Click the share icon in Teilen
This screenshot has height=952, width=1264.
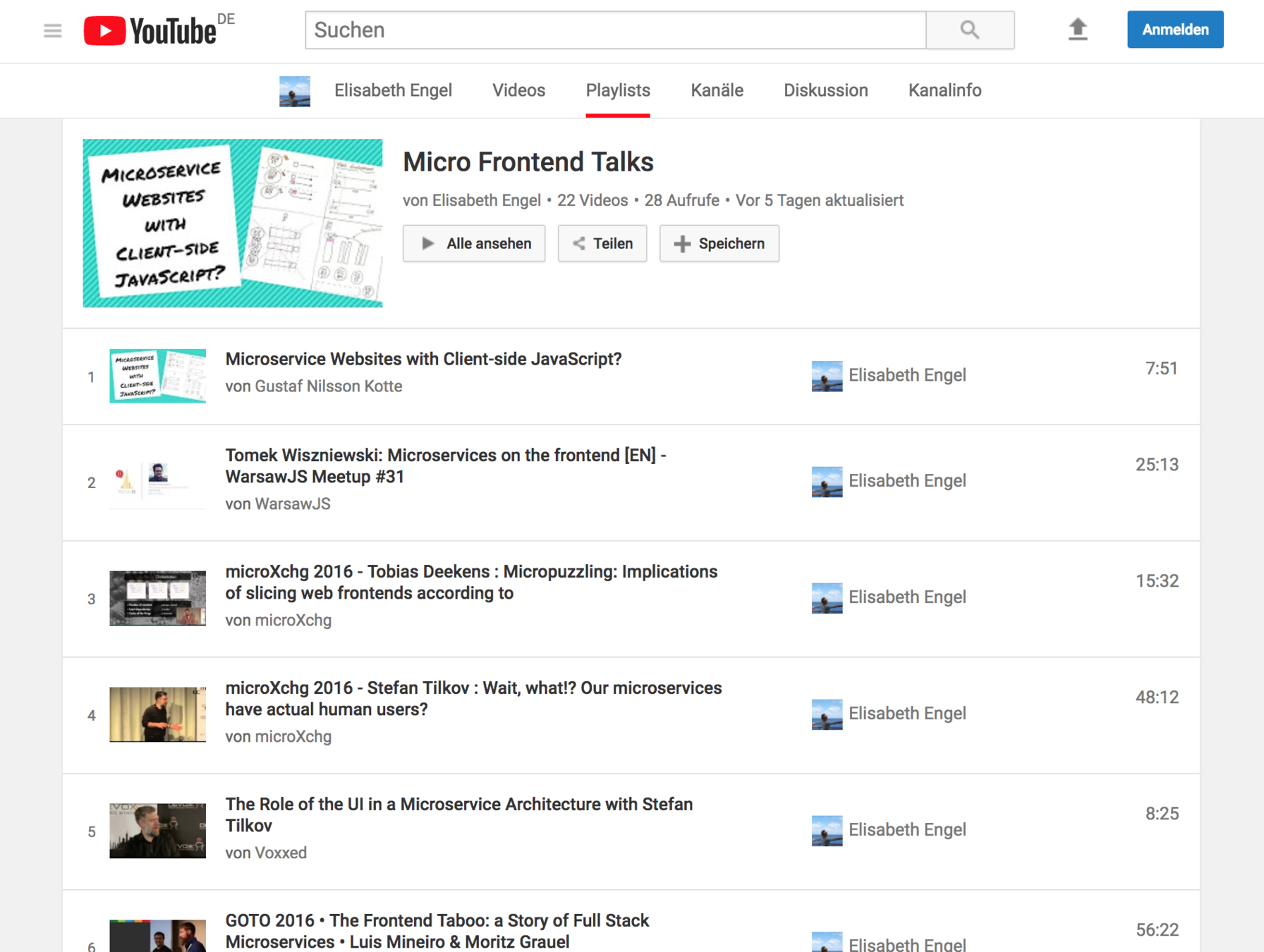(579, 243)
